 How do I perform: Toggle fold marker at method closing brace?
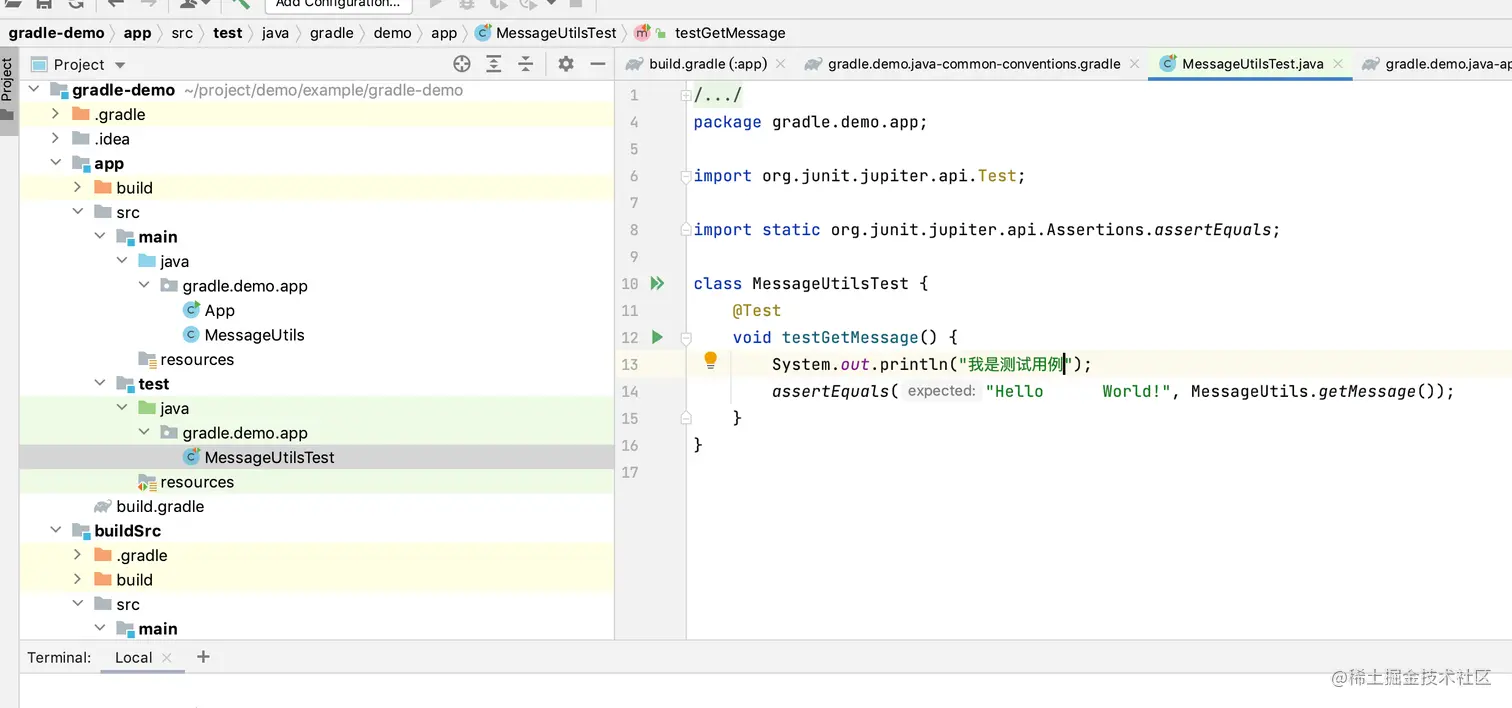coord(686,418)
